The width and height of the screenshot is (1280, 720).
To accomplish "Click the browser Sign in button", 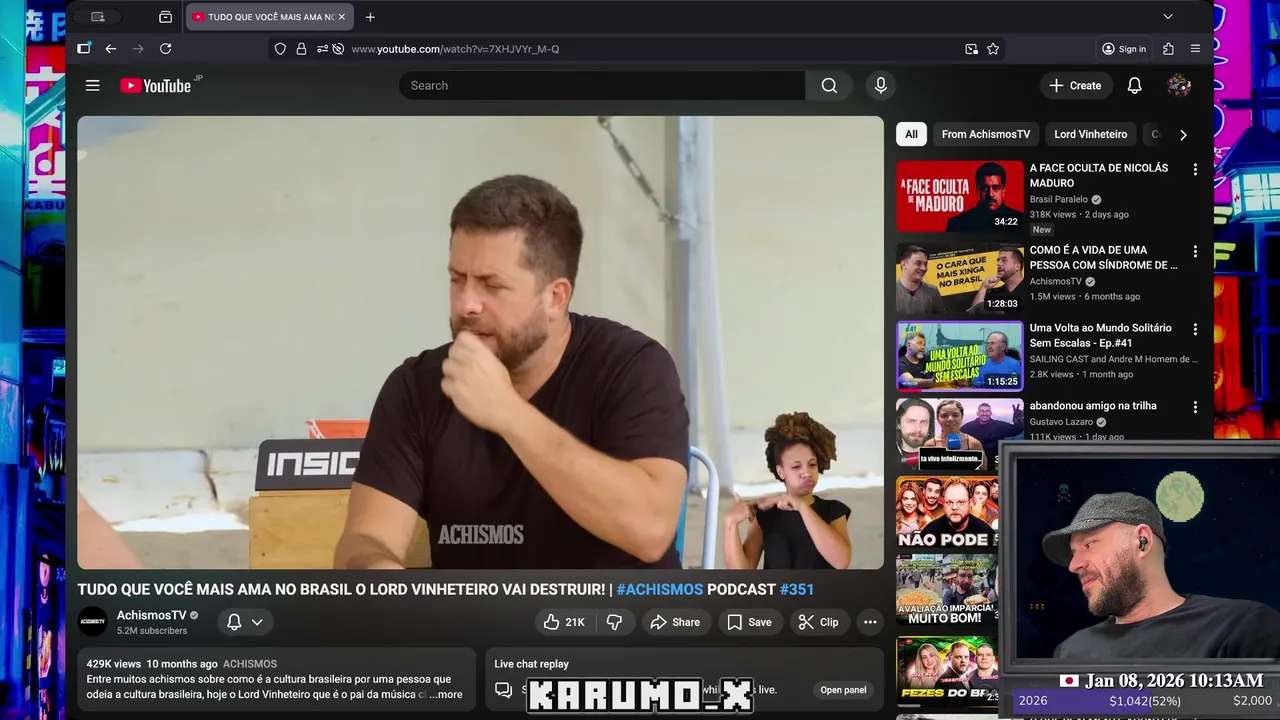I will [1124, 49].
